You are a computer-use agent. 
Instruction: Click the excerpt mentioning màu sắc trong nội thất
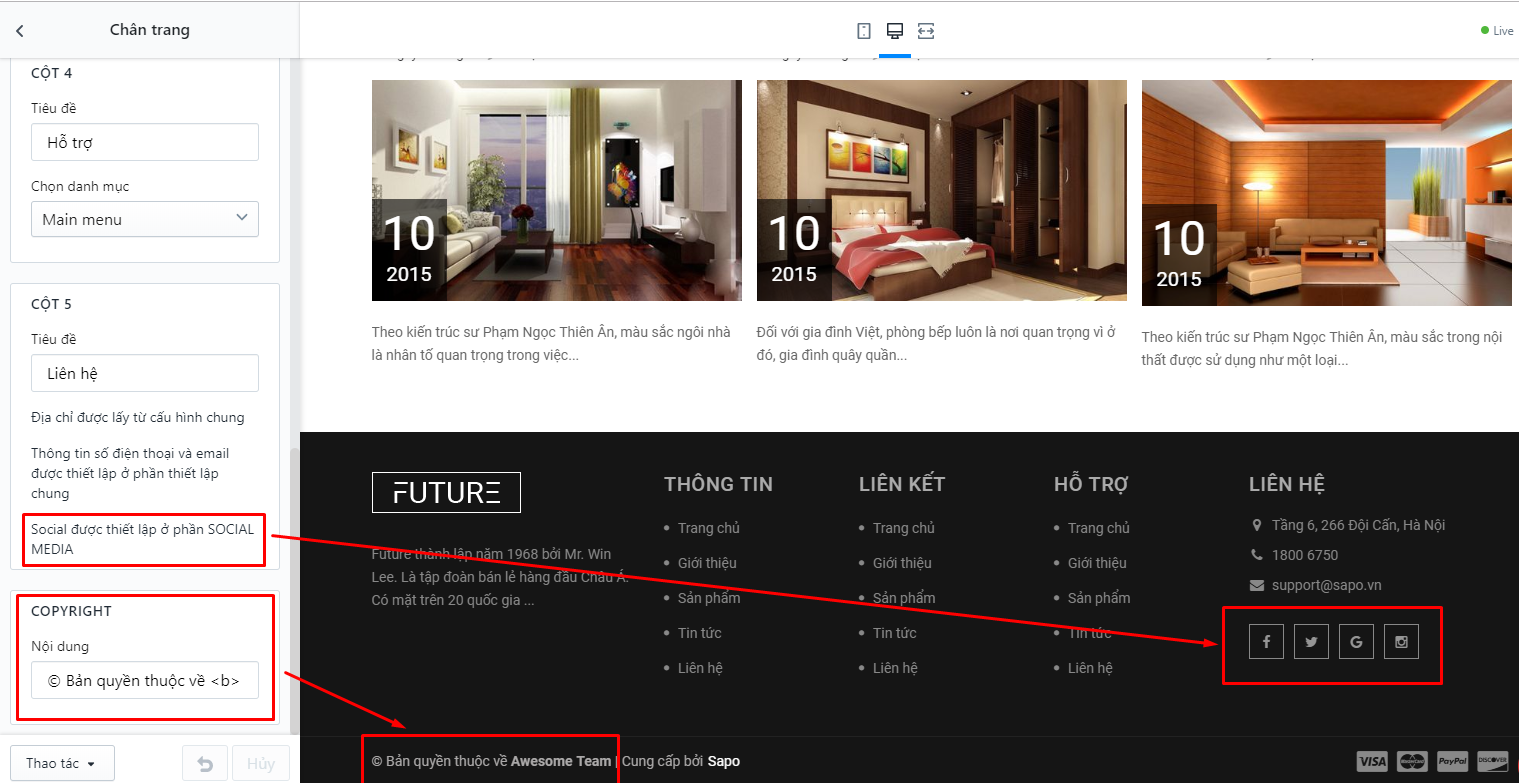coord(1322,348)
